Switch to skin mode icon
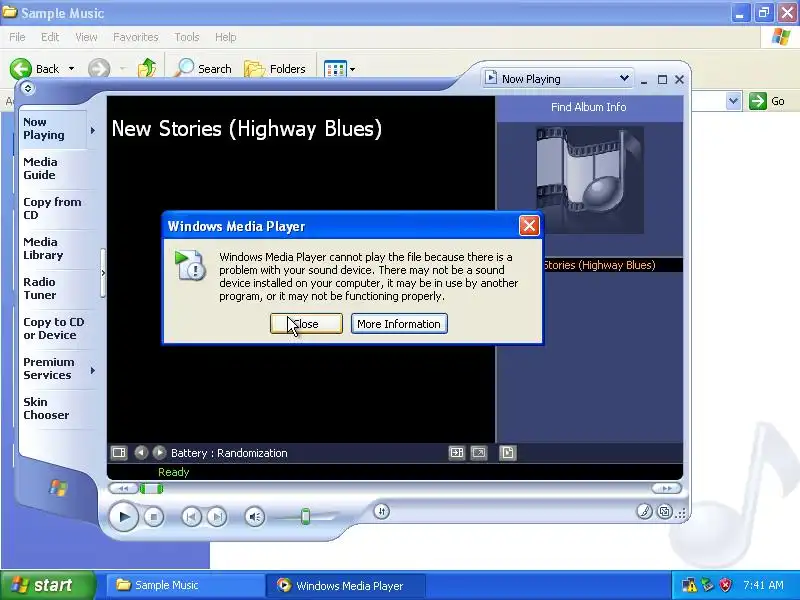 pyautogui.click(x=664, y=511)
